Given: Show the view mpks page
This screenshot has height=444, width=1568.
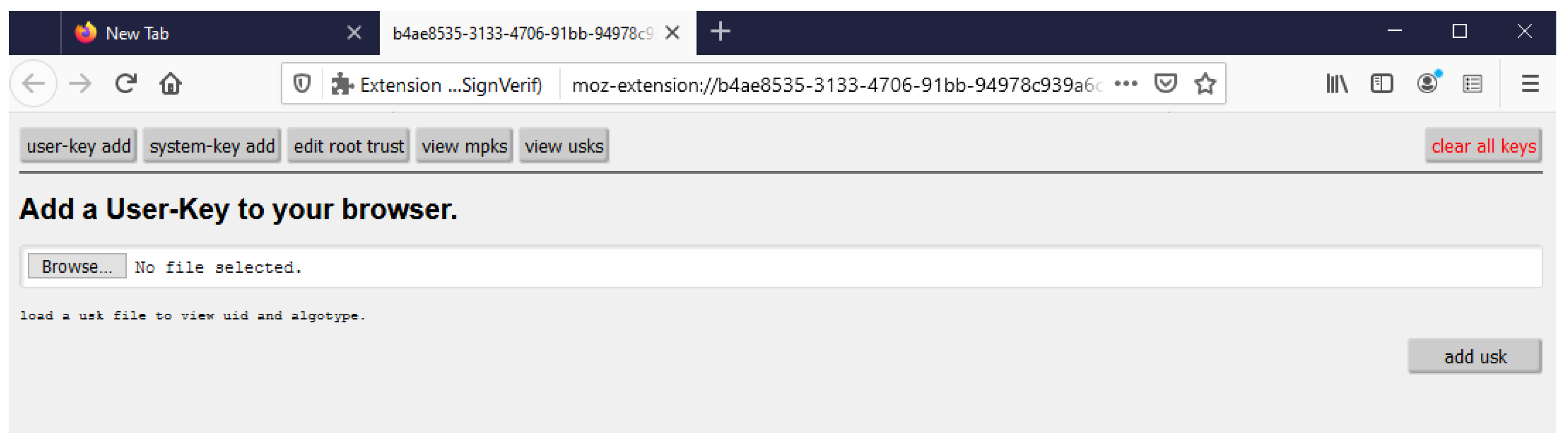Looking at the screenshot, I should [x=464, y=146].
